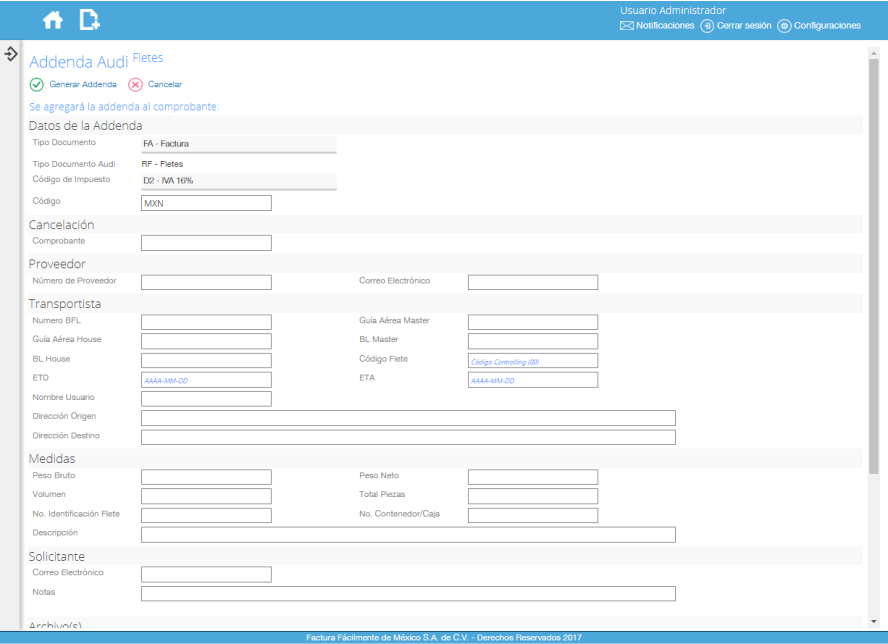Focus the Dirección Origen text field
Viewport: 888px width, 644px height.
(408, 418)
